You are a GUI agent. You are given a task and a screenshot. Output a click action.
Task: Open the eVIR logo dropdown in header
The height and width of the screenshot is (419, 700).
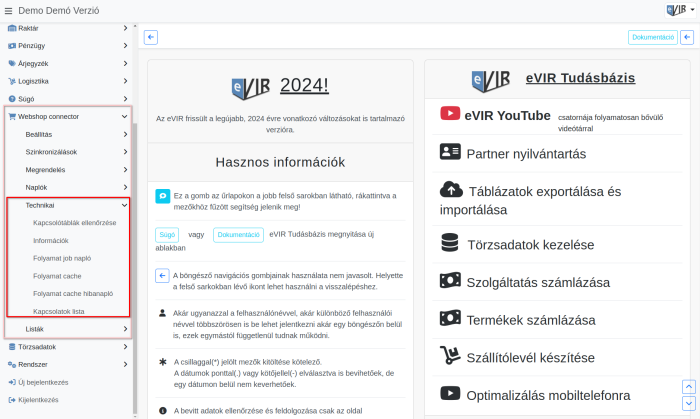pyautogui.click(x=680, y=10)
